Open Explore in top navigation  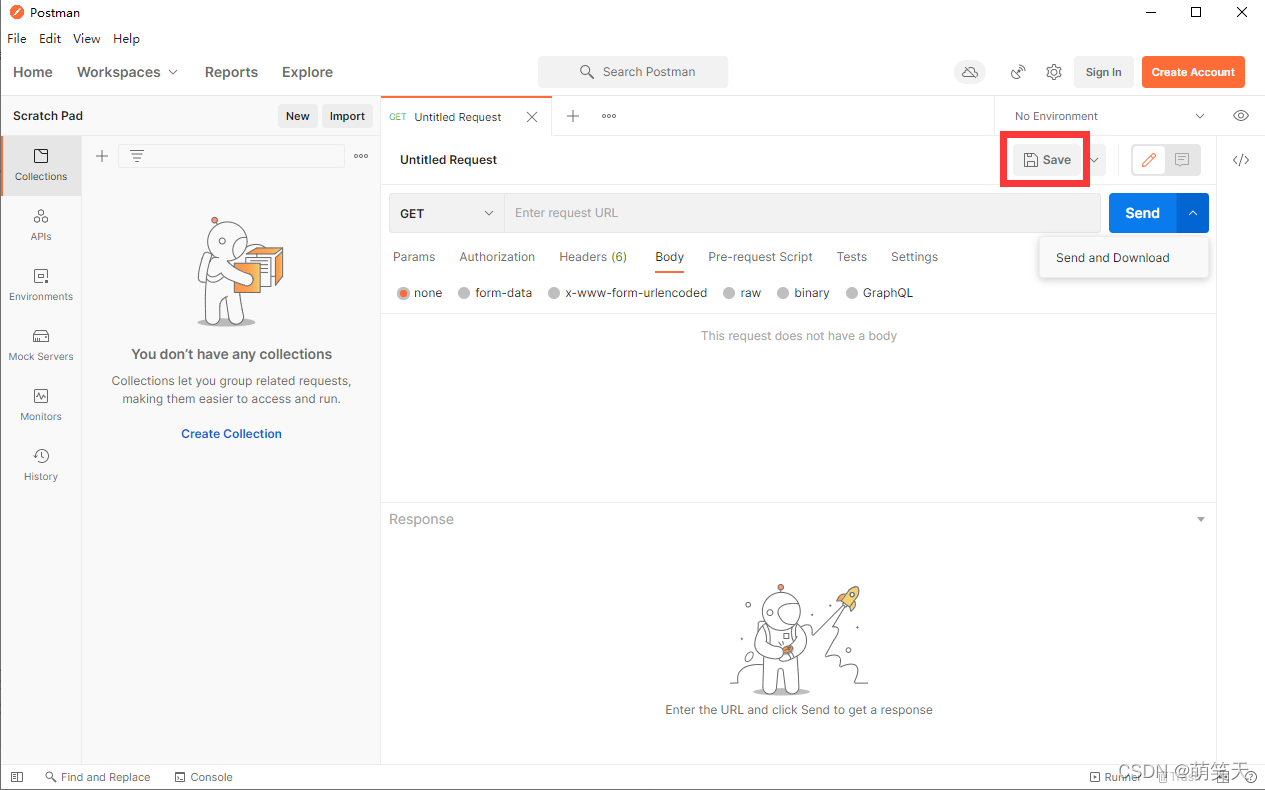(x=307, y=72)
